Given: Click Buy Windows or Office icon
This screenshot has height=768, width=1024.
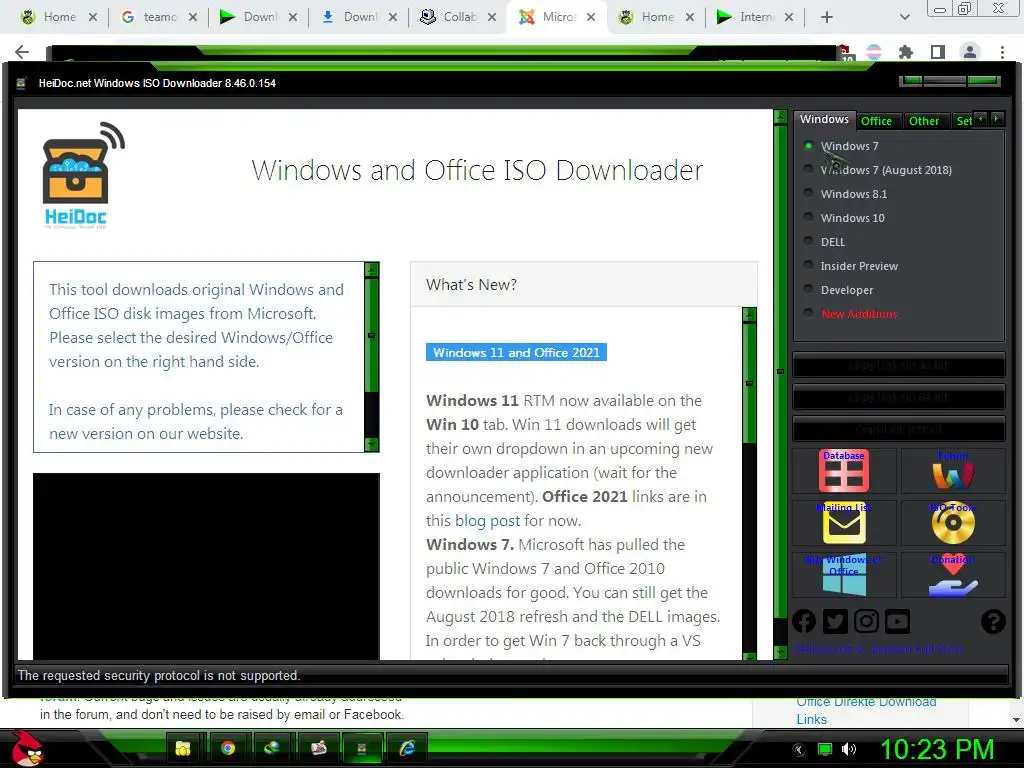Looking at the screenshot, I should pos(844,575).
